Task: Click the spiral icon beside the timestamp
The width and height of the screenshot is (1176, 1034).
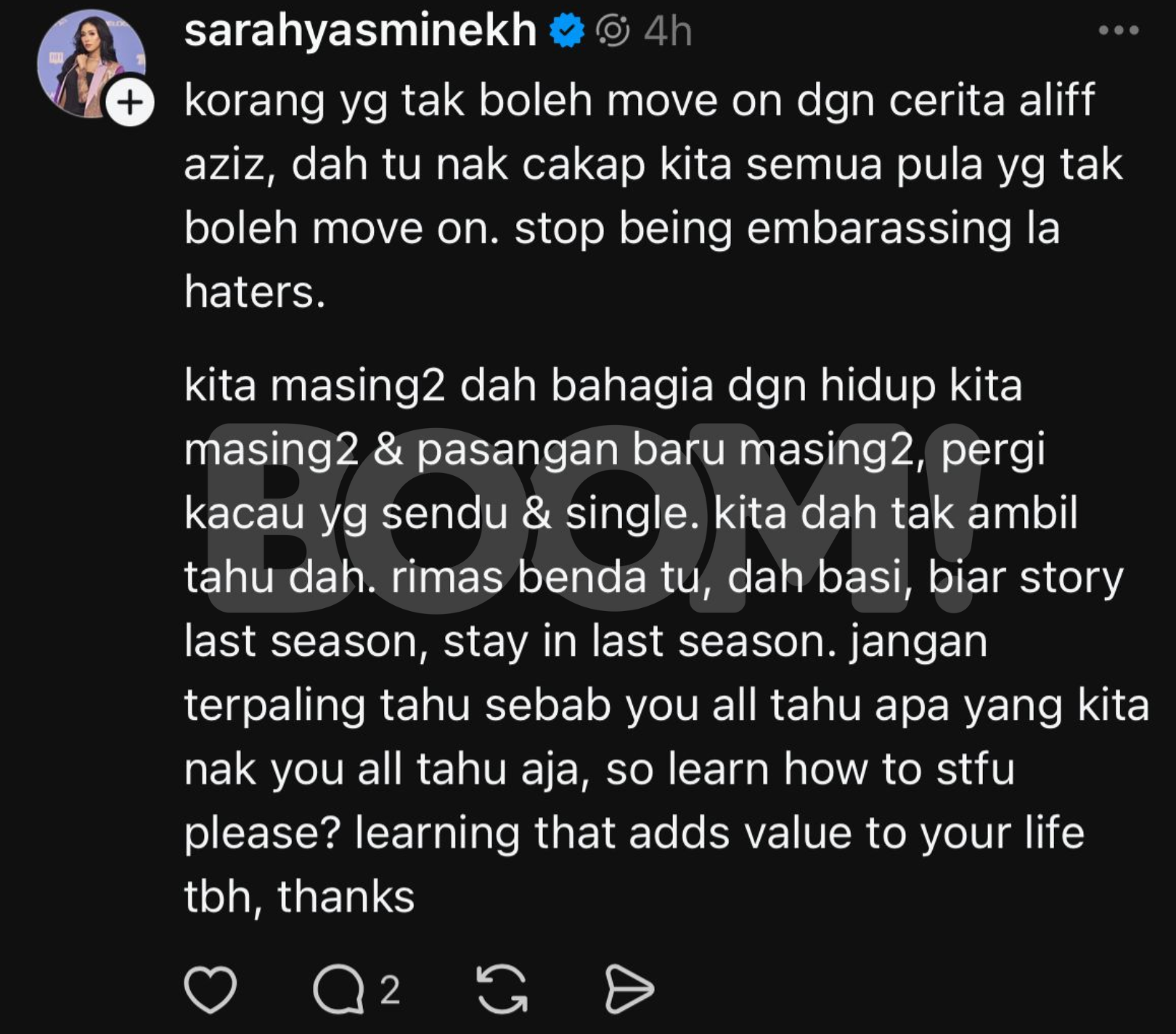Action: click(613, 31)
